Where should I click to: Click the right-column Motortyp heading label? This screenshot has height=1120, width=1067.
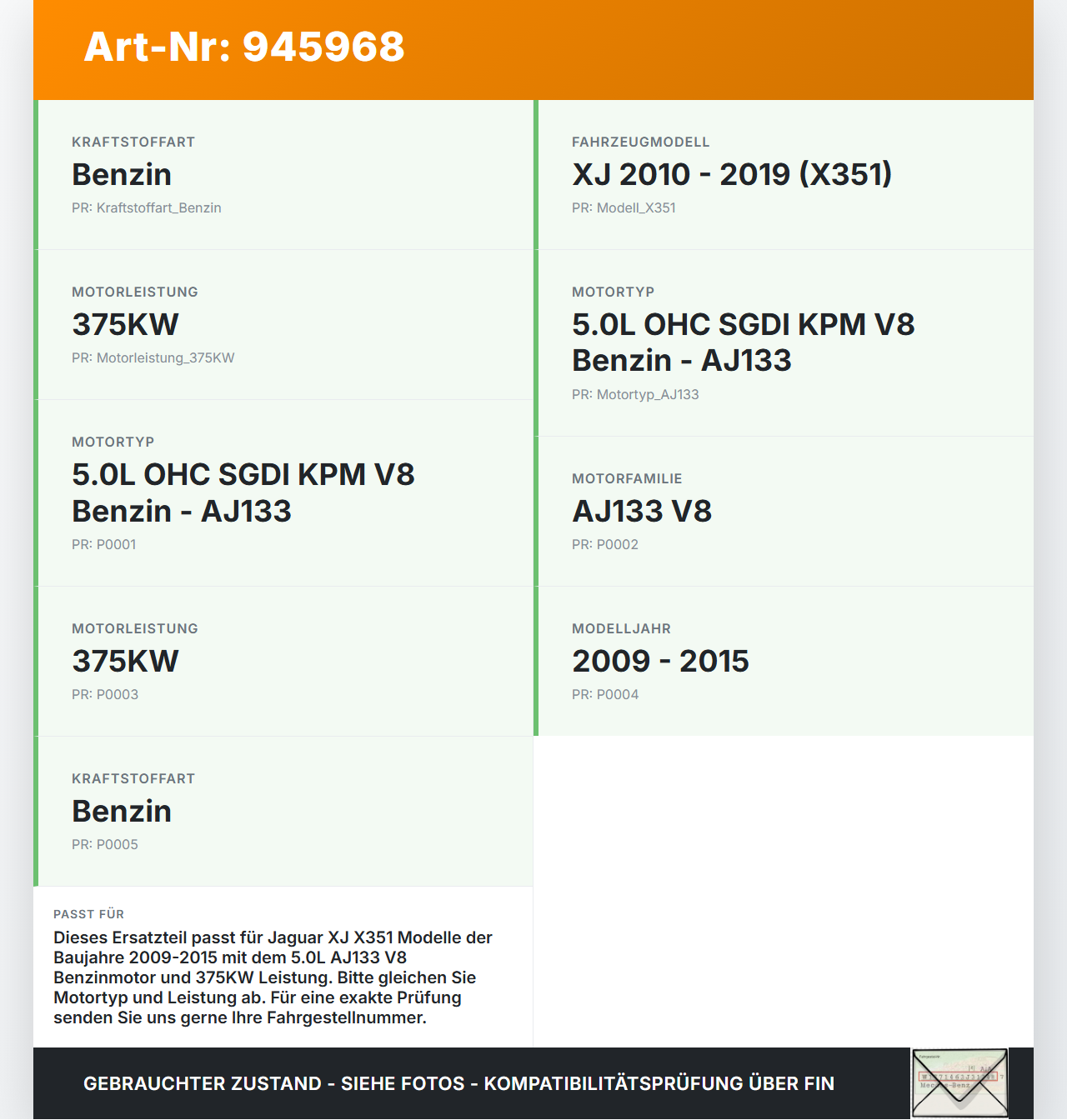tap(613, 292)
